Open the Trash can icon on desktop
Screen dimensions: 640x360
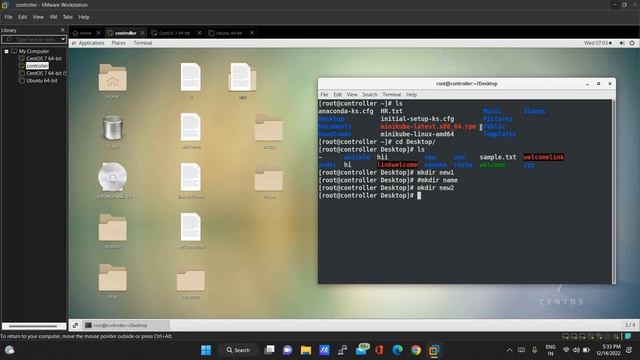[x=113, y=128]
